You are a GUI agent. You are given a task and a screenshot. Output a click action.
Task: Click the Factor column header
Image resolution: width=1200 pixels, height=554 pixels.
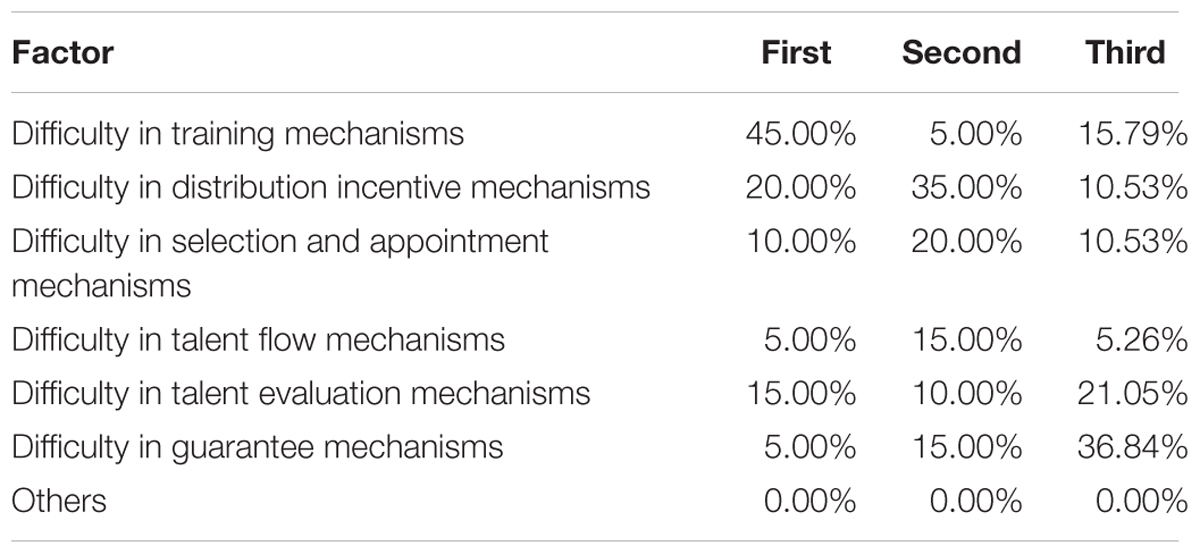click(x=63, y=53)
